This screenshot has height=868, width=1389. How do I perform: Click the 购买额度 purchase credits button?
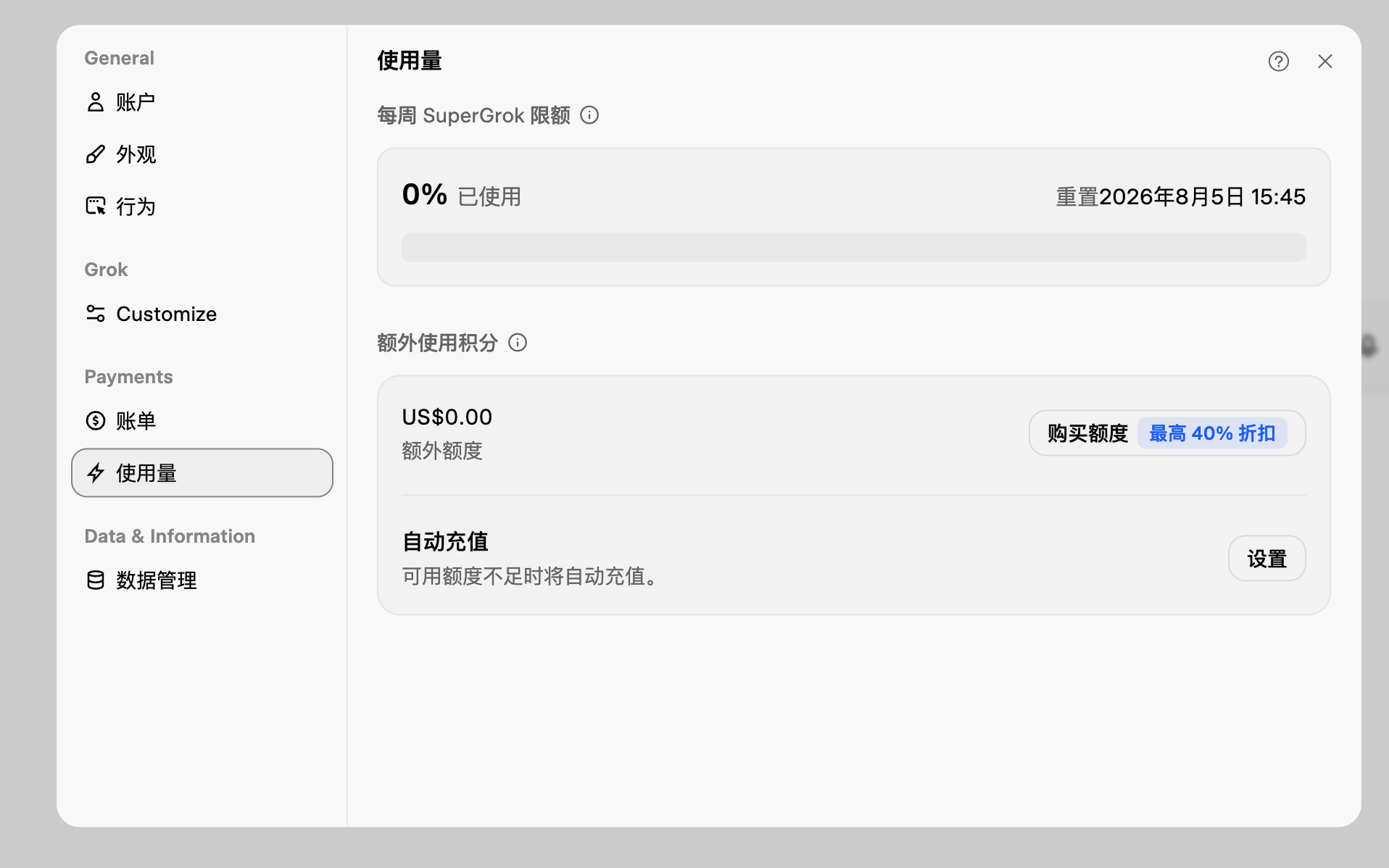(x=1167, y=433)
